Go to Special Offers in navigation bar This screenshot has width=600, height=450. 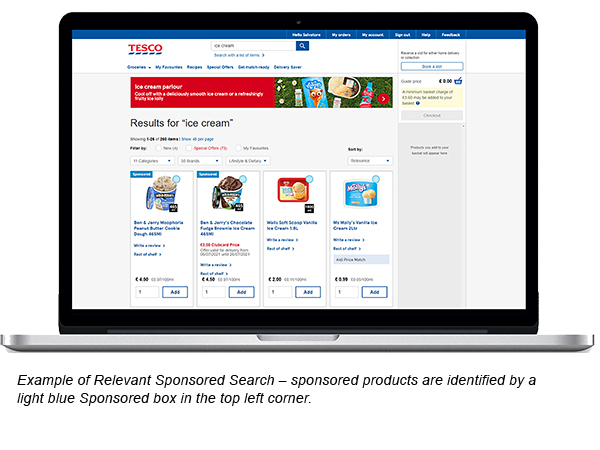coord(220,67)
